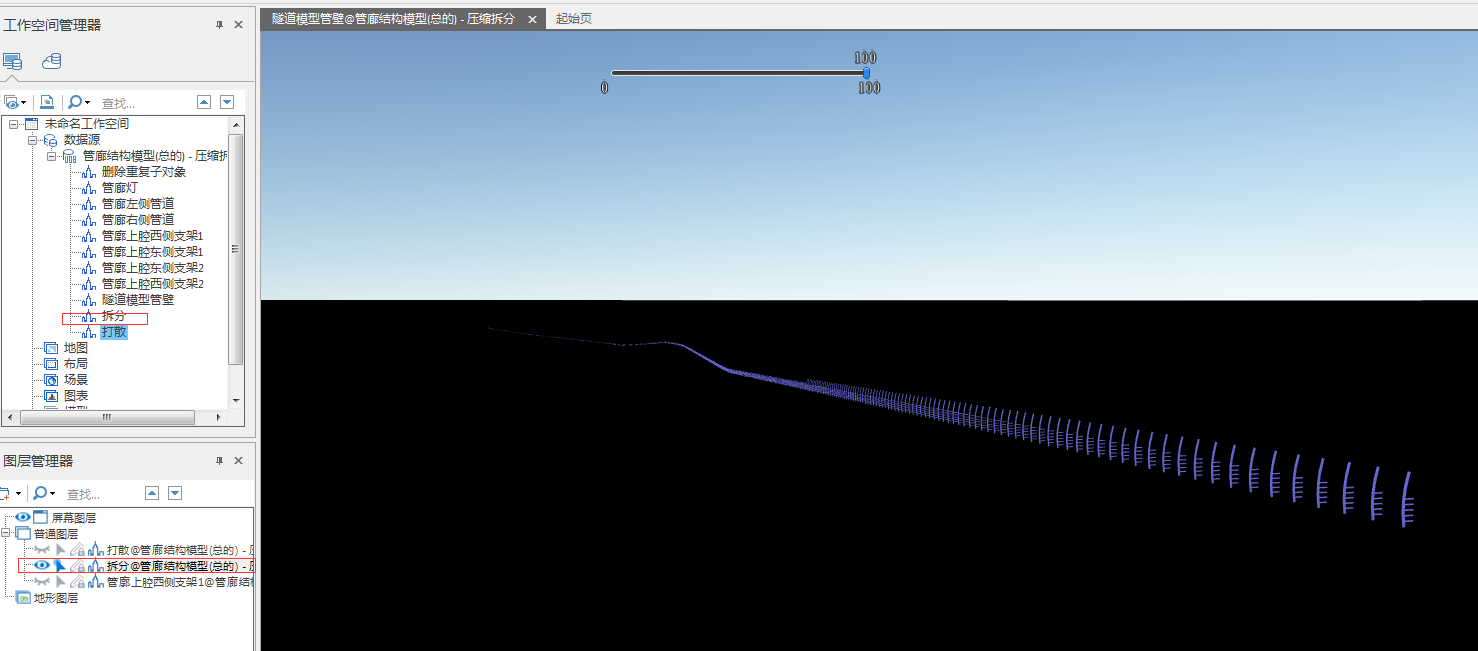The image size is (1478, 651).
Task: Click workspace tree vertical scrollbar up arrow
Action: tap(236, 124)
